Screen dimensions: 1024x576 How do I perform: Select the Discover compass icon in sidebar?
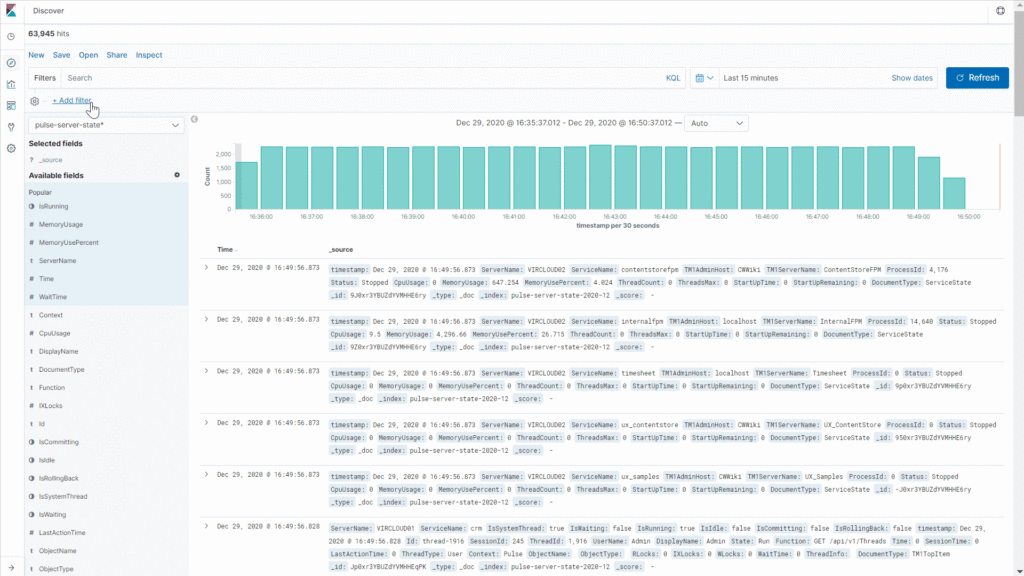[x=11, y=63]
